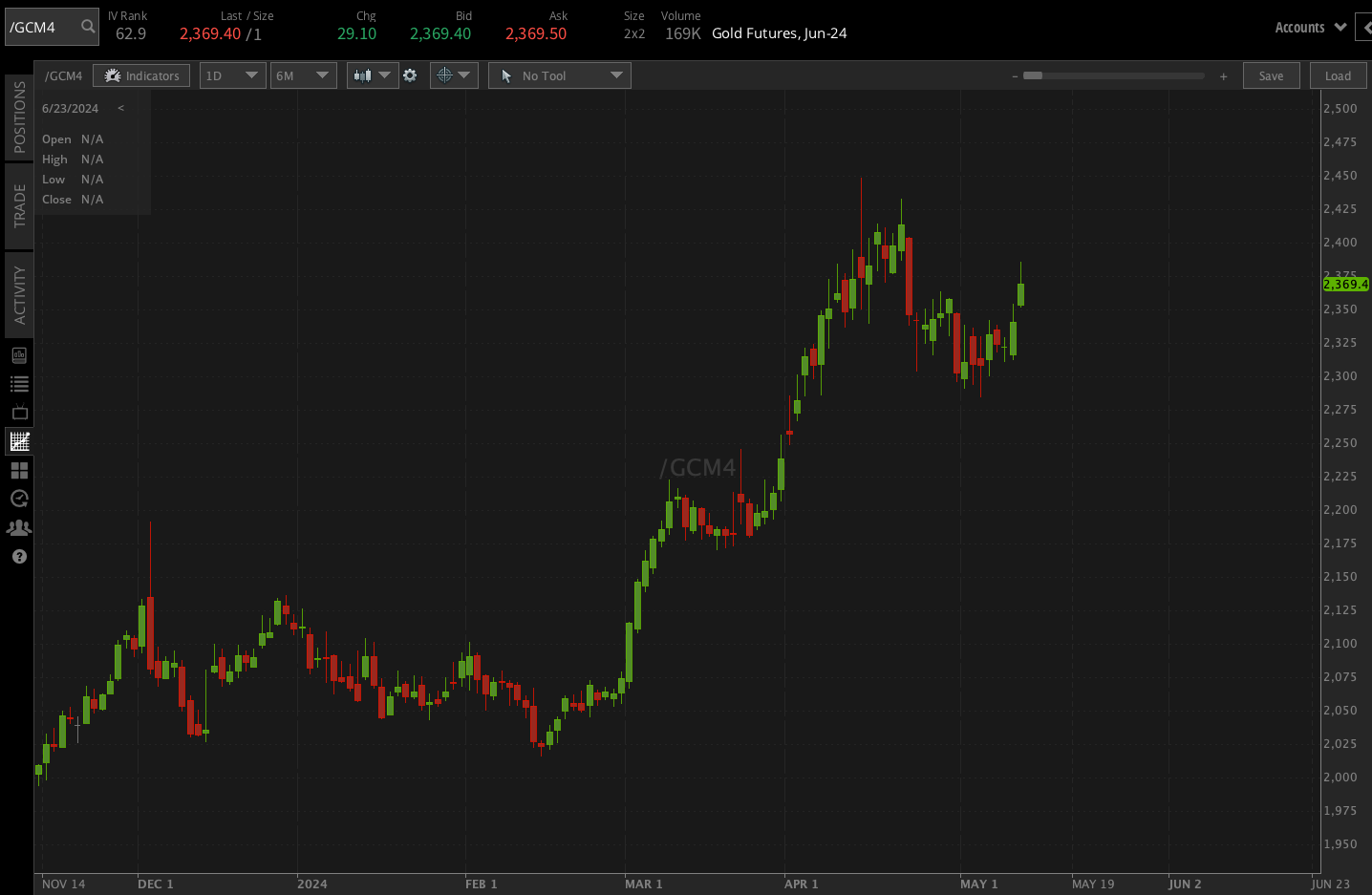1372x895 pixels.
Task: Open the watchlist icon in the sidebar
Action: tap(19, 383)
